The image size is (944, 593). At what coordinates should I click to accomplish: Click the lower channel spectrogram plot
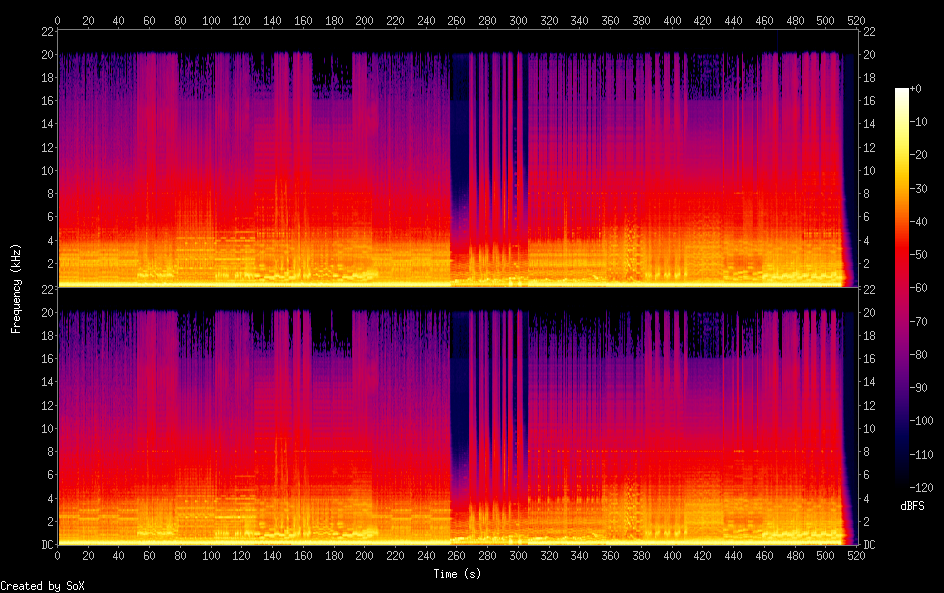point(458,417)
